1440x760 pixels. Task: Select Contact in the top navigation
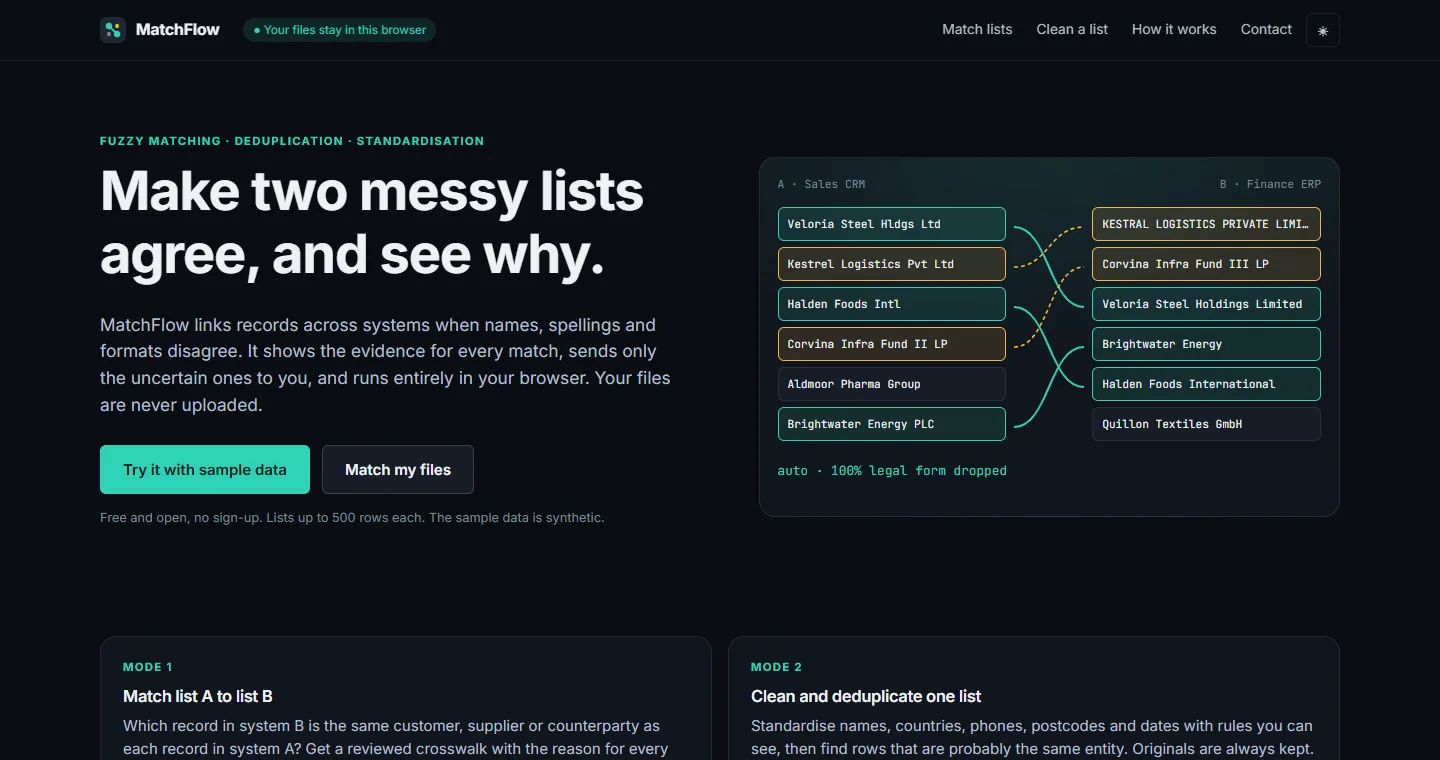pyautogui.click(x=1266, y=30)
